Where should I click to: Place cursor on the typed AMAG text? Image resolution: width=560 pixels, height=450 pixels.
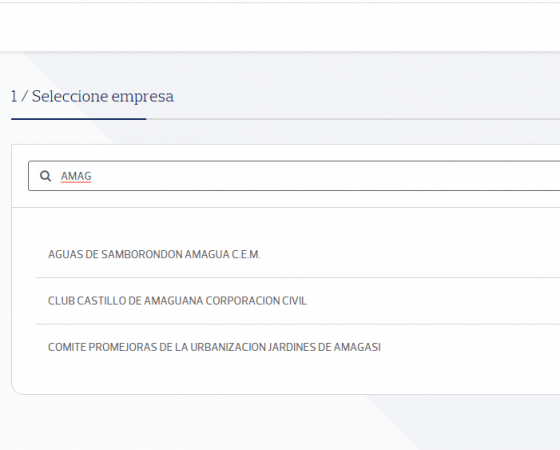[76, 176]
